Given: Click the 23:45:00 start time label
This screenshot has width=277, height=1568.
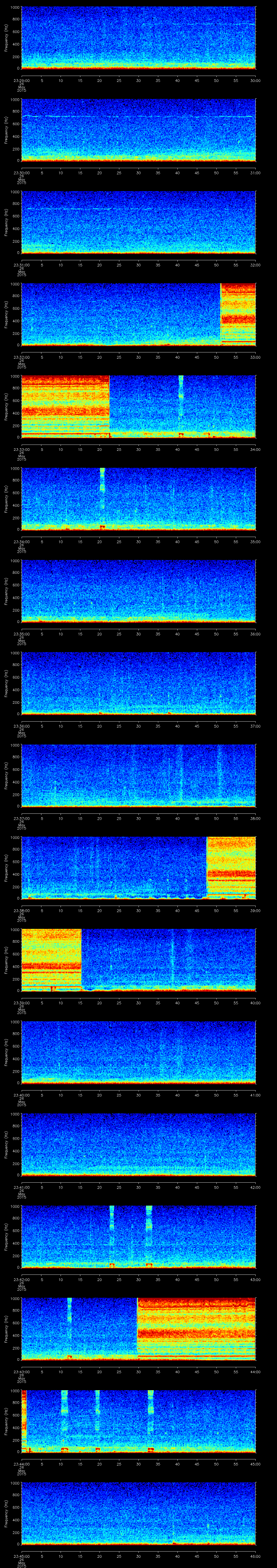Looking at the screenshot, I should coord(21,1556).
